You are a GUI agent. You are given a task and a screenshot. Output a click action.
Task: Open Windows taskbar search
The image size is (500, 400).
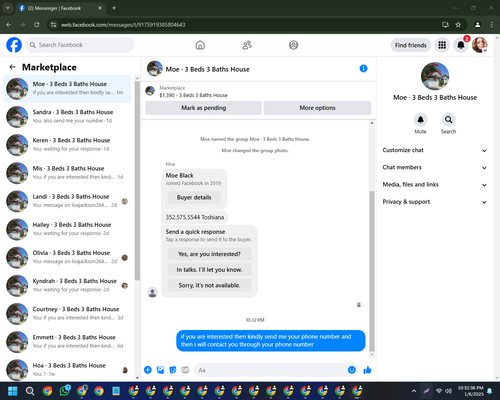click(x=30, y=391)
